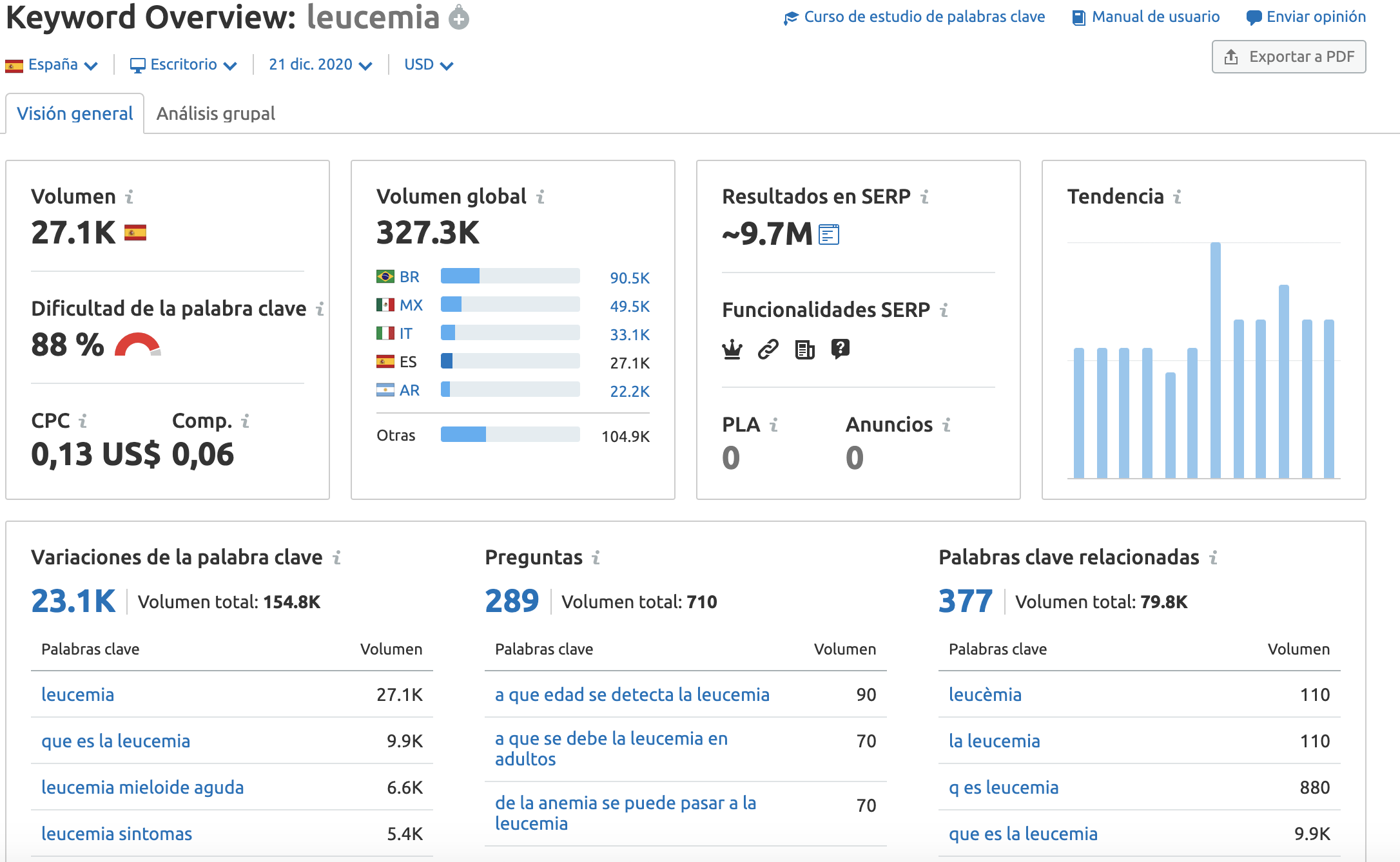Open the SERP results snapshot icon
The width and height of the screenshot is (1400, 862).
tap(829, 234)
